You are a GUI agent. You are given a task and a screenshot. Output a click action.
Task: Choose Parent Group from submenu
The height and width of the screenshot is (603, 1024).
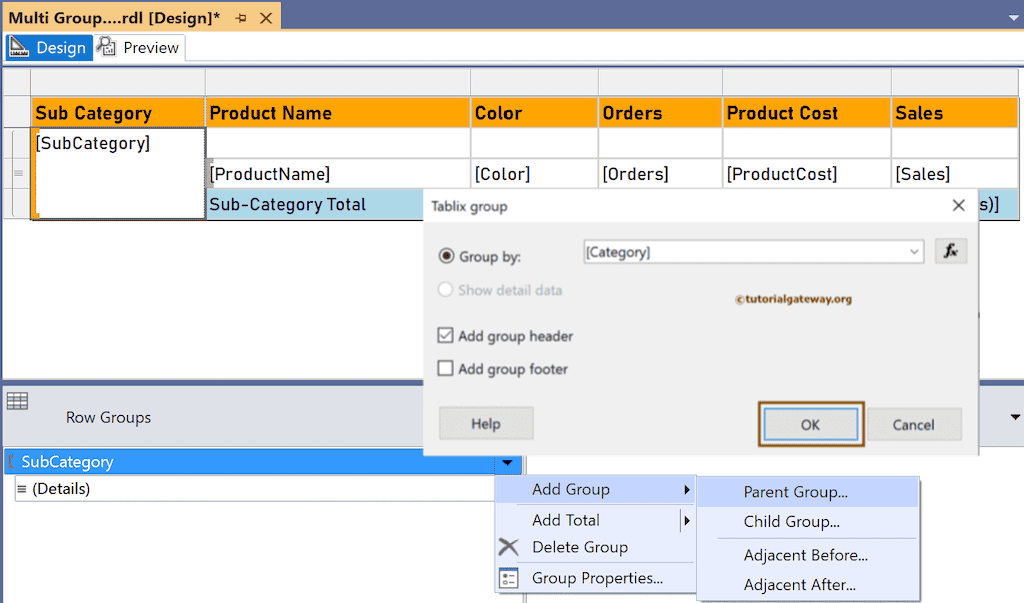coord(795,492)
